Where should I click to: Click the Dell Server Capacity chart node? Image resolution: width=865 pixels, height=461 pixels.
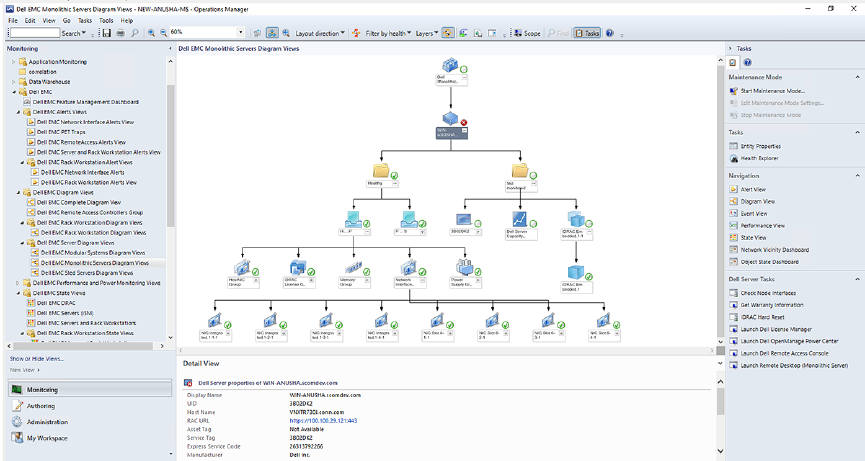[520, 219]
